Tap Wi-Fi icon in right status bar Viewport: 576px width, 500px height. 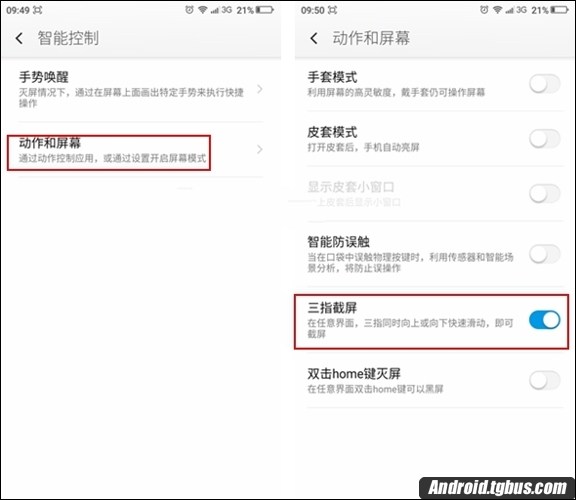(497, 10)
